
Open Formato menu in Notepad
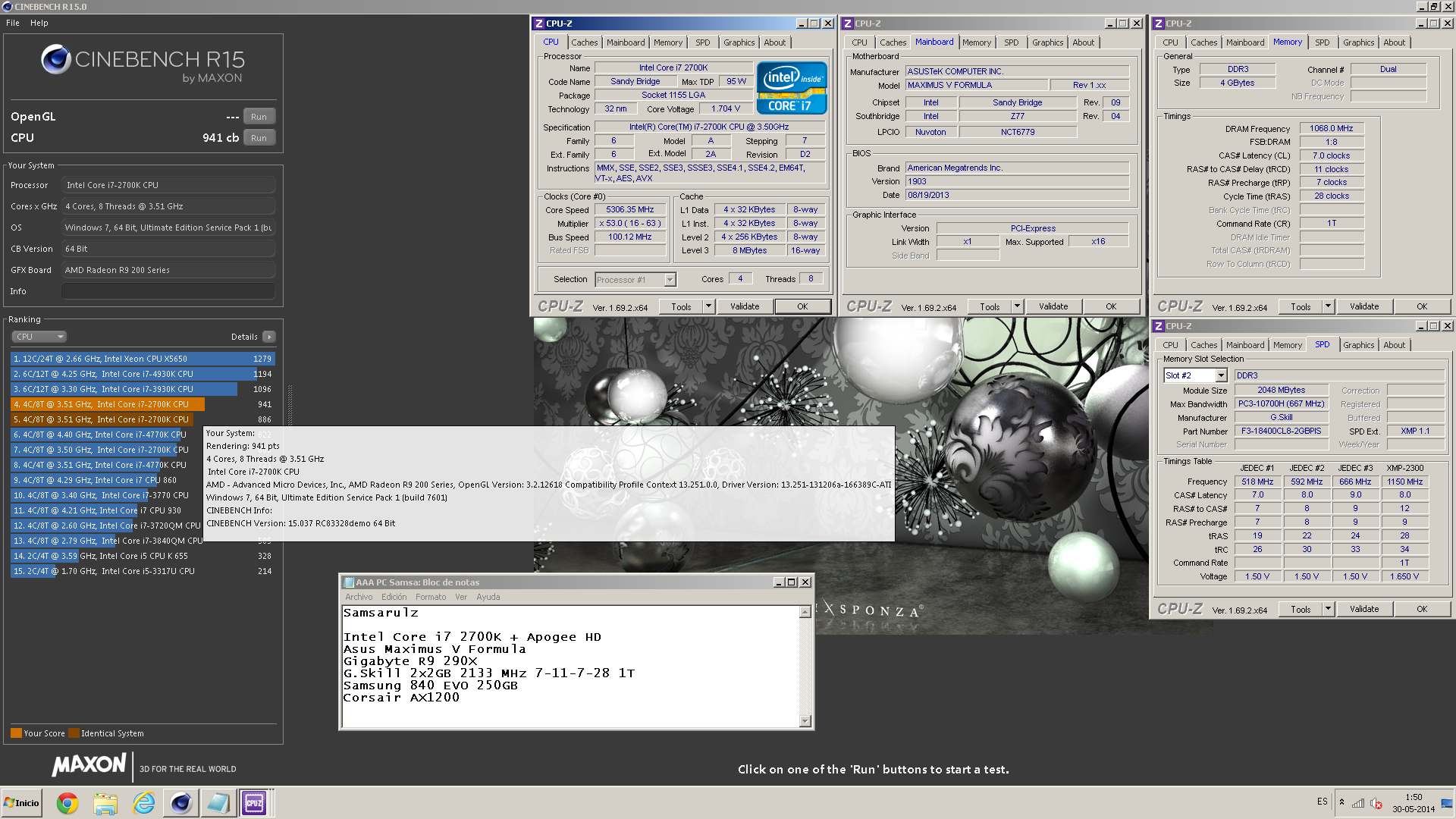click(431, 597)
